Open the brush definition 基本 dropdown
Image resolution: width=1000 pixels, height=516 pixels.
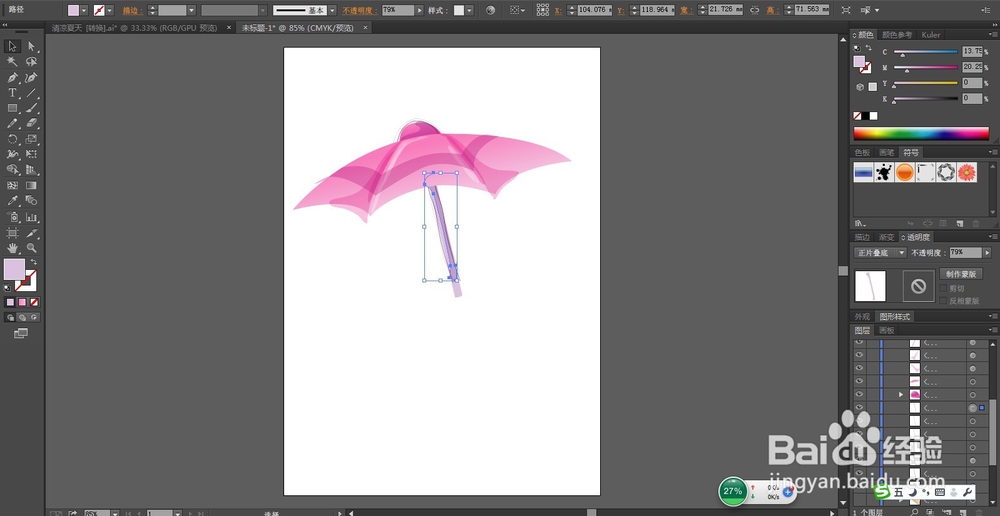point(332,10)
